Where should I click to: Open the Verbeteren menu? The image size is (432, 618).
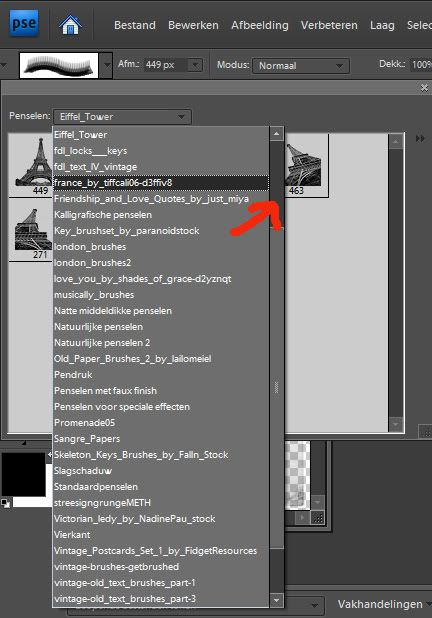329,25
